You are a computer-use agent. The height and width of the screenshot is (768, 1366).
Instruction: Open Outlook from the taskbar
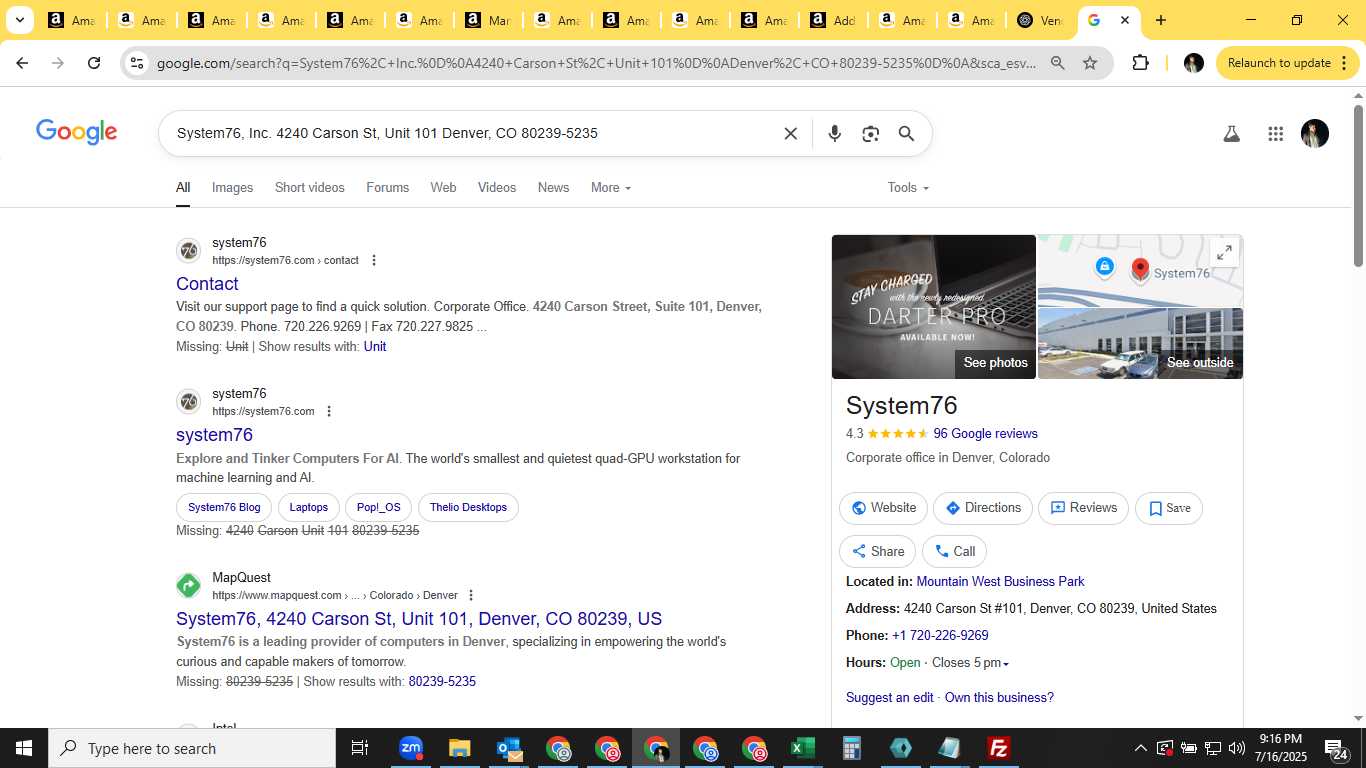point(508,748)
